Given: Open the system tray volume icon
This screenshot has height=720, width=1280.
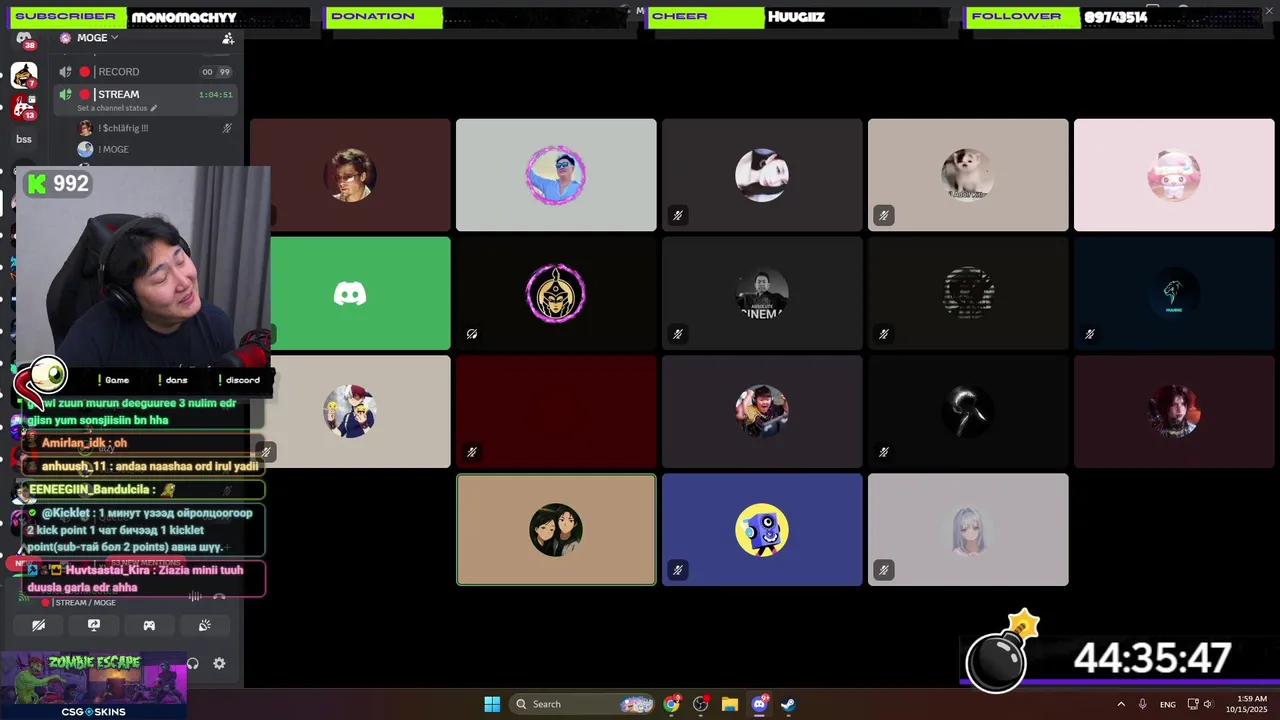Looking at the screenshot, I should point(1208,704).
